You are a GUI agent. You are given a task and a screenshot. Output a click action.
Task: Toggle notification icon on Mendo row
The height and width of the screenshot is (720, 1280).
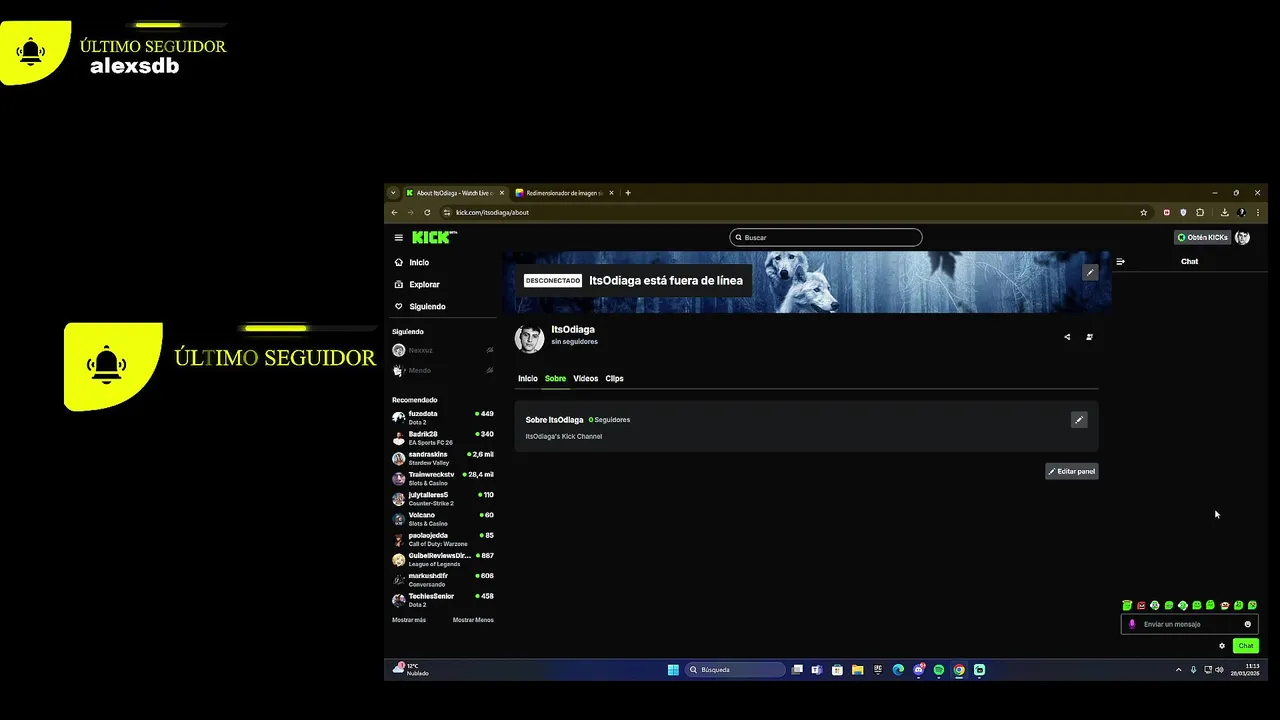[490, 370]
